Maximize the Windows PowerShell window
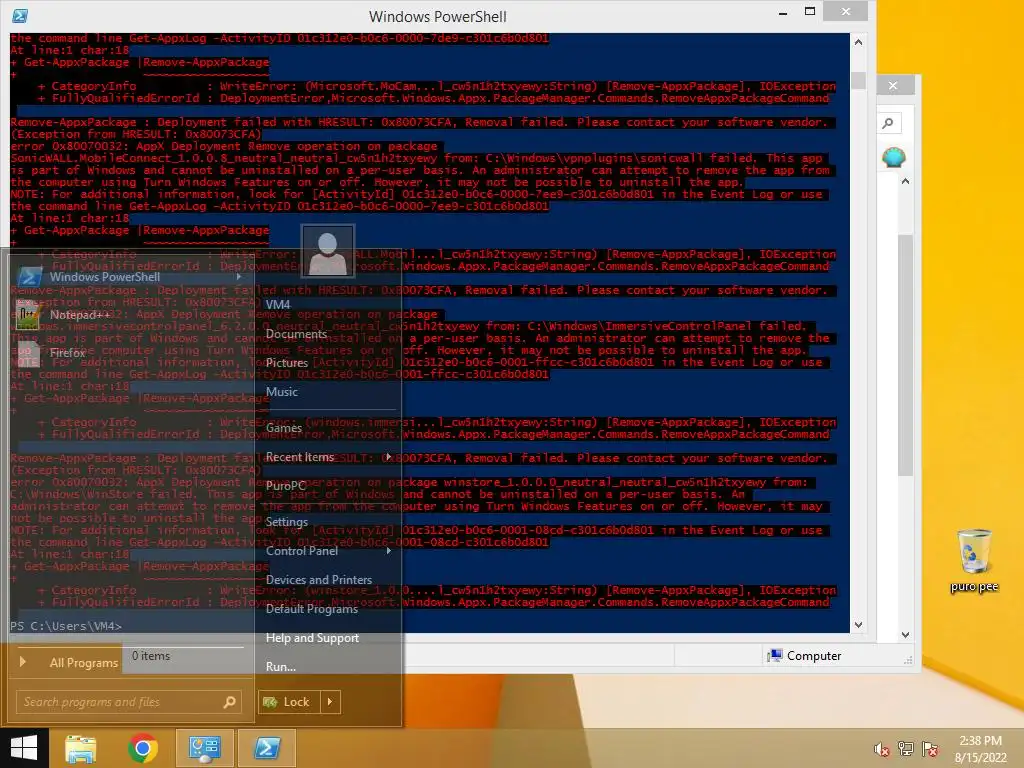1024x768 pixels. [x=810, y=12]
